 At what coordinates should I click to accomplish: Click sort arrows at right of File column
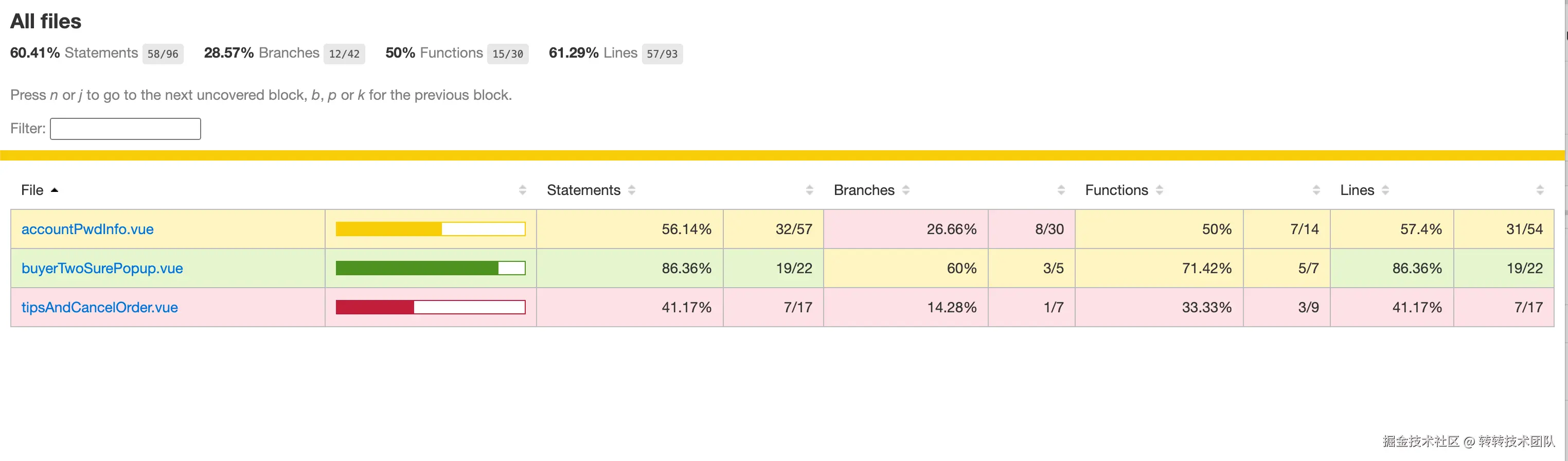pos(522,190)
